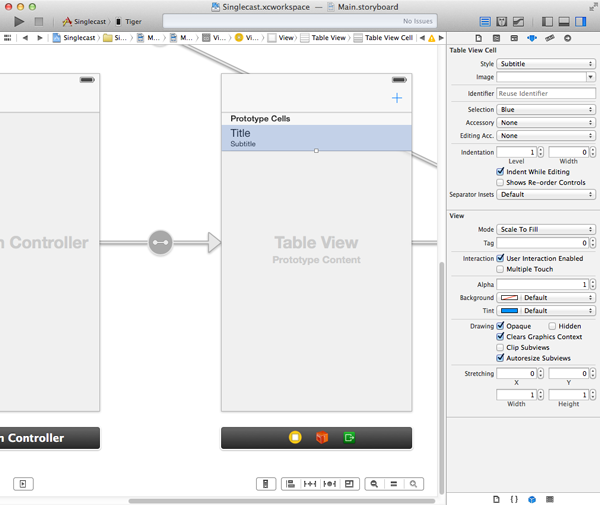Click the Reuse Identifier text field
Image resolution: width=600 pixels, height=505 pixels.
tap(546, 93)
